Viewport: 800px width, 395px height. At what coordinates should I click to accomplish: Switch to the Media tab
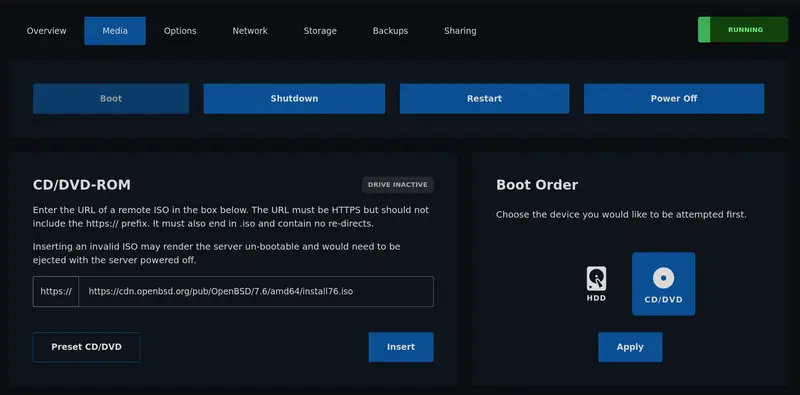point(115,31)
